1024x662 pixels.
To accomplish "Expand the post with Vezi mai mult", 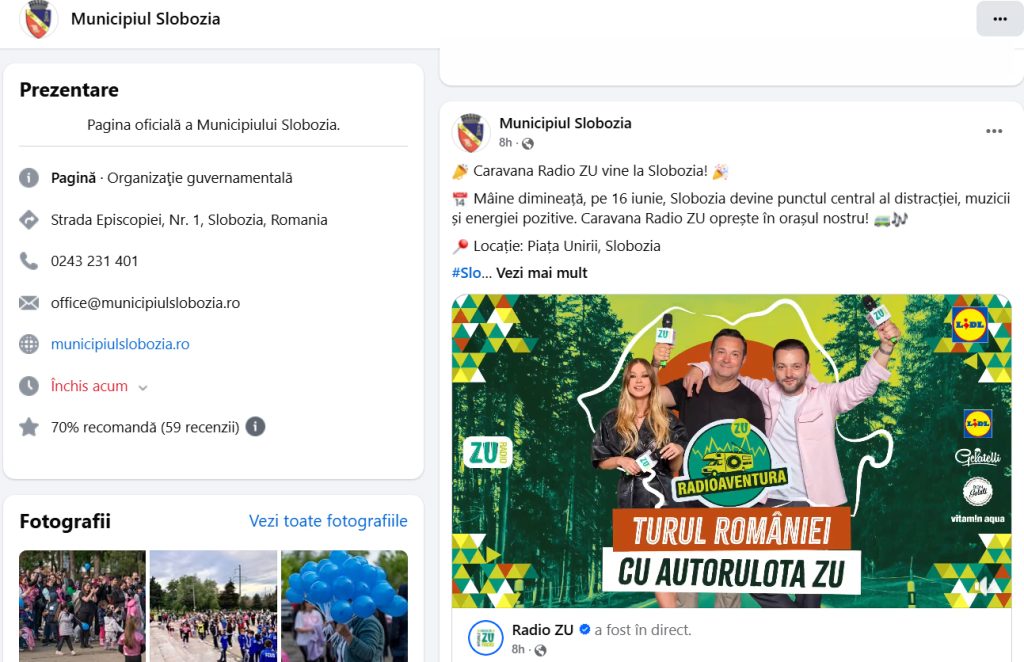I will pyautogui.click(x=541, y=273).
